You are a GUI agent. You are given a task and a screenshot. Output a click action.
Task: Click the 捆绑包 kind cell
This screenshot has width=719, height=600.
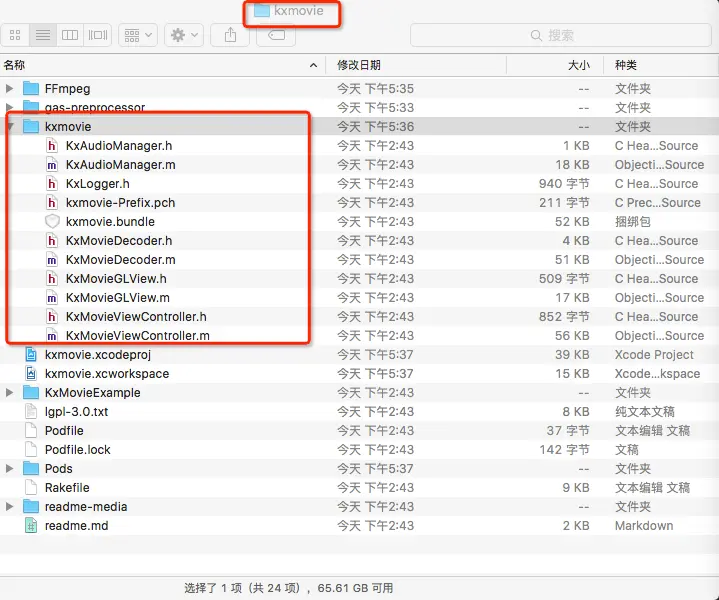point(633,222)
